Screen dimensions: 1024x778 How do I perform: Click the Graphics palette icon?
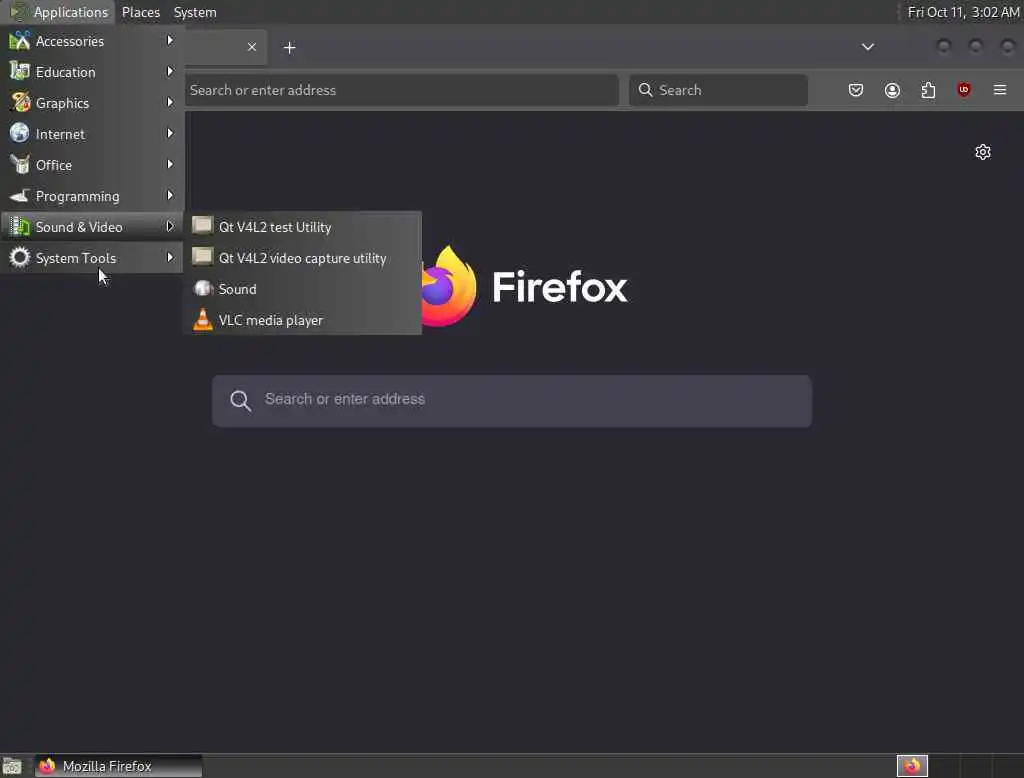[20, 102]
